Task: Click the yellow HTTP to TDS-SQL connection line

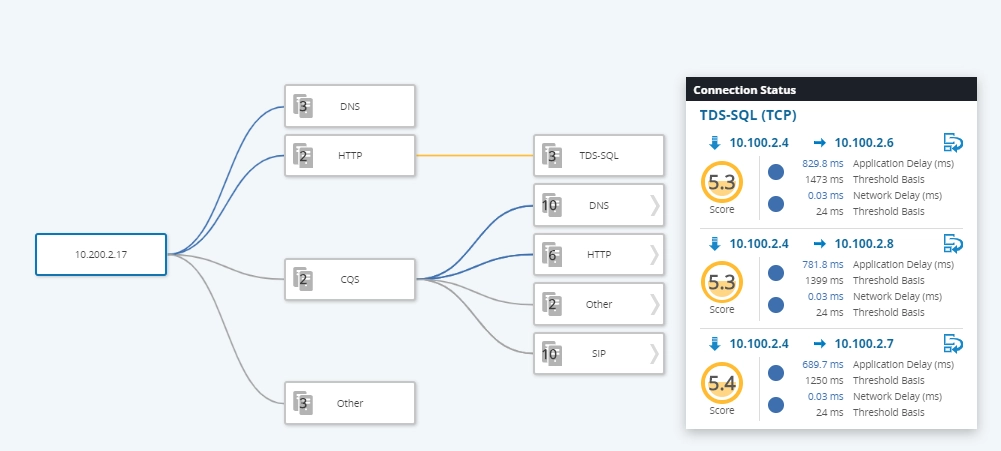Action: (474, 155)
